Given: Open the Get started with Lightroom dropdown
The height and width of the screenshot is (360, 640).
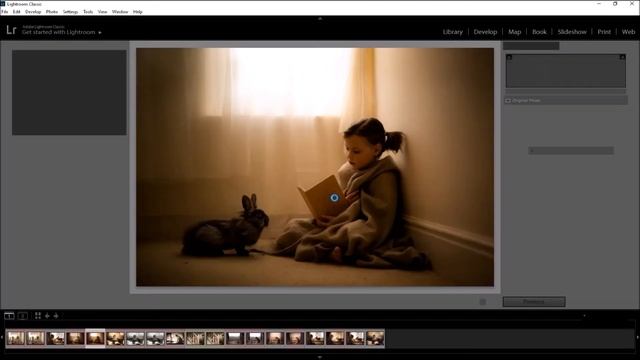Looking at the screenshot, I should (62, 32).
